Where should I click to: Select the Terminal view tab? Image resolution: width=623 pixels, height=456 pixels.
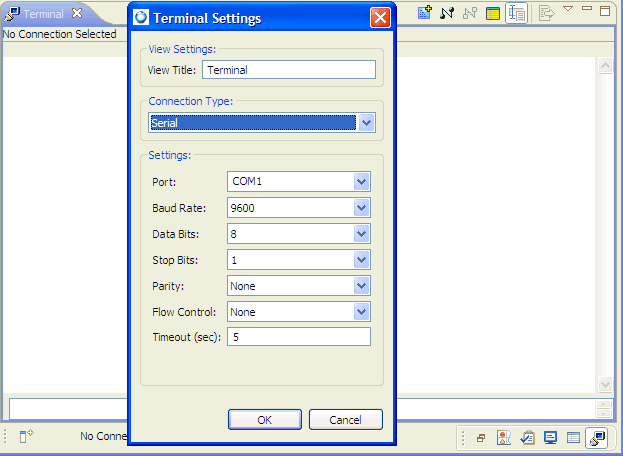pyautogui.click(x=43, y=14)
